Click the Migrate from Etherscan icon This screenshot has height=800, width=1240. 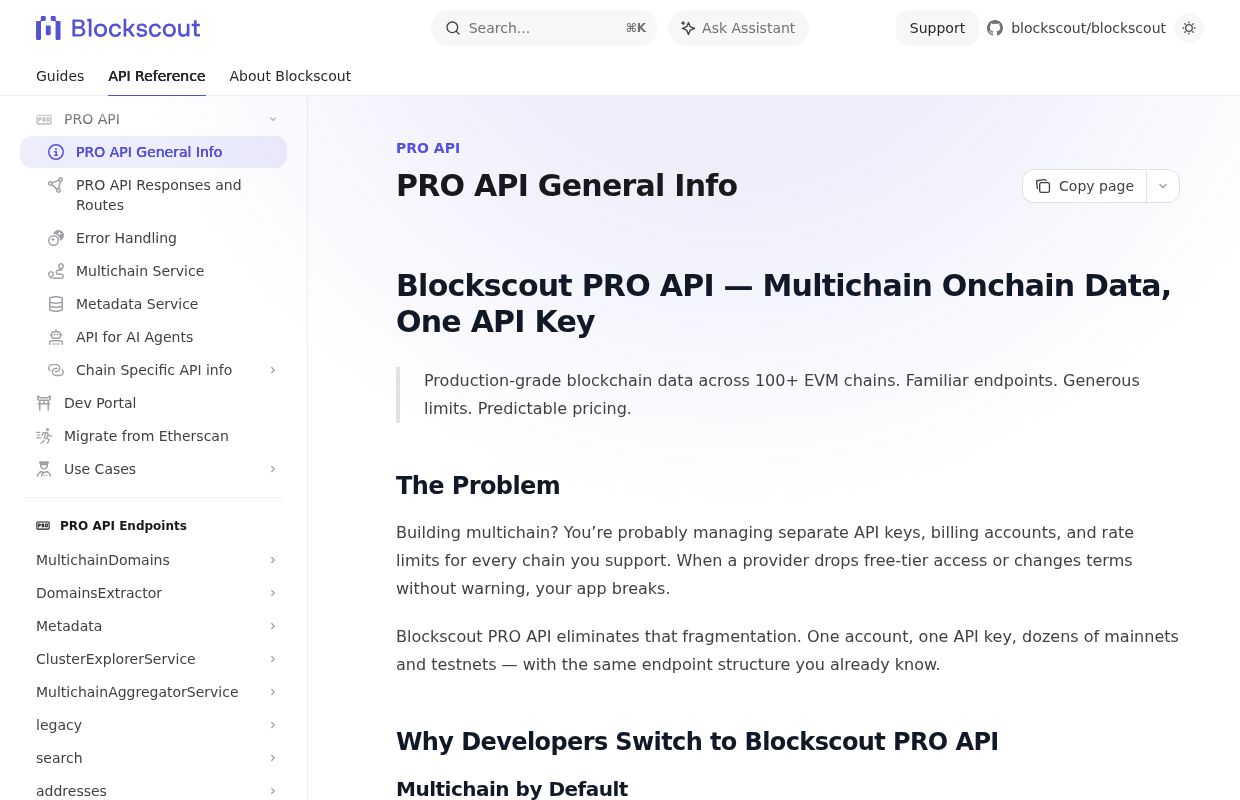click(44, 436)
